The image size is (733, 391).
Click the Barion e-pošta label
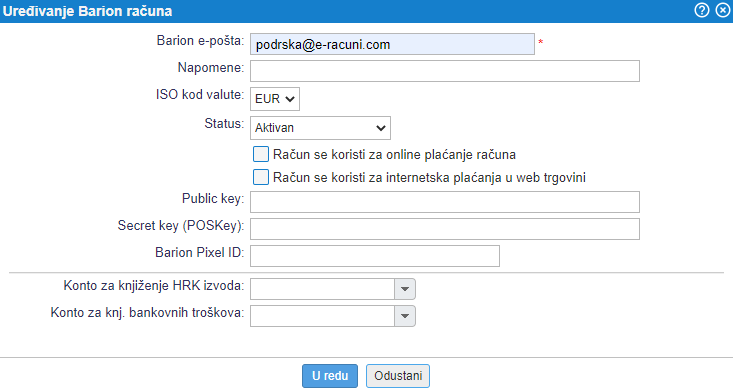(x=200, y=41)
